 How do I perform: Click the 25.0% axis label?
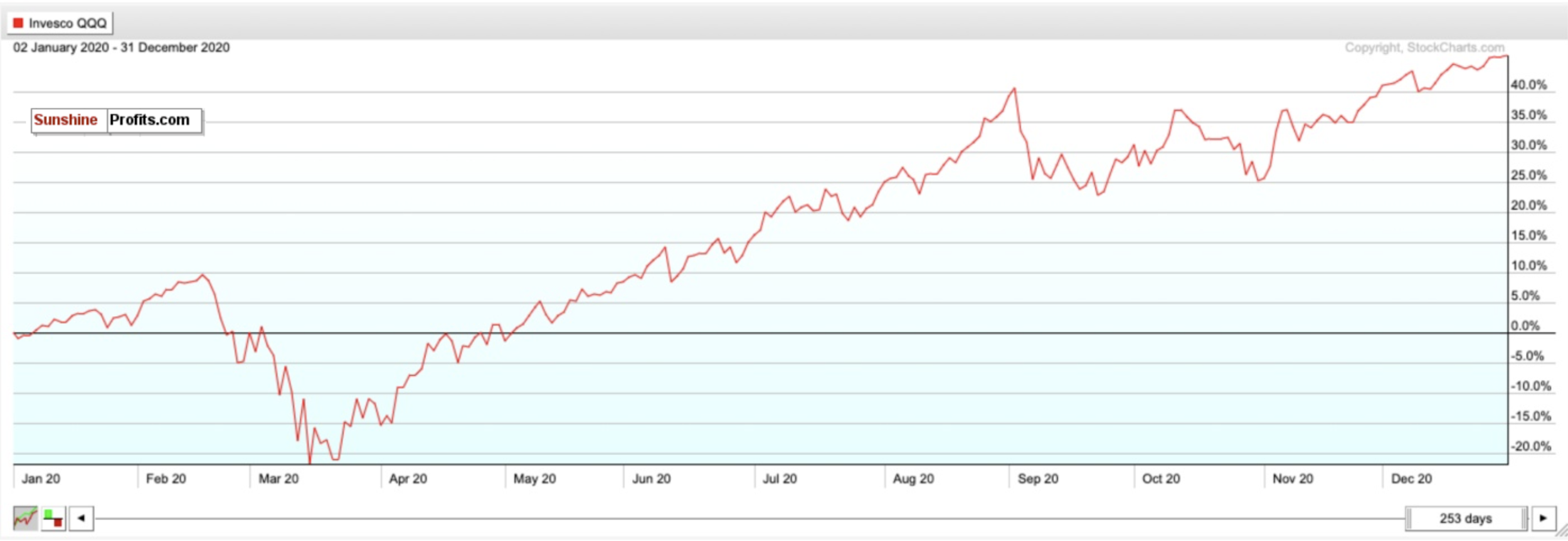point(1529,175)
